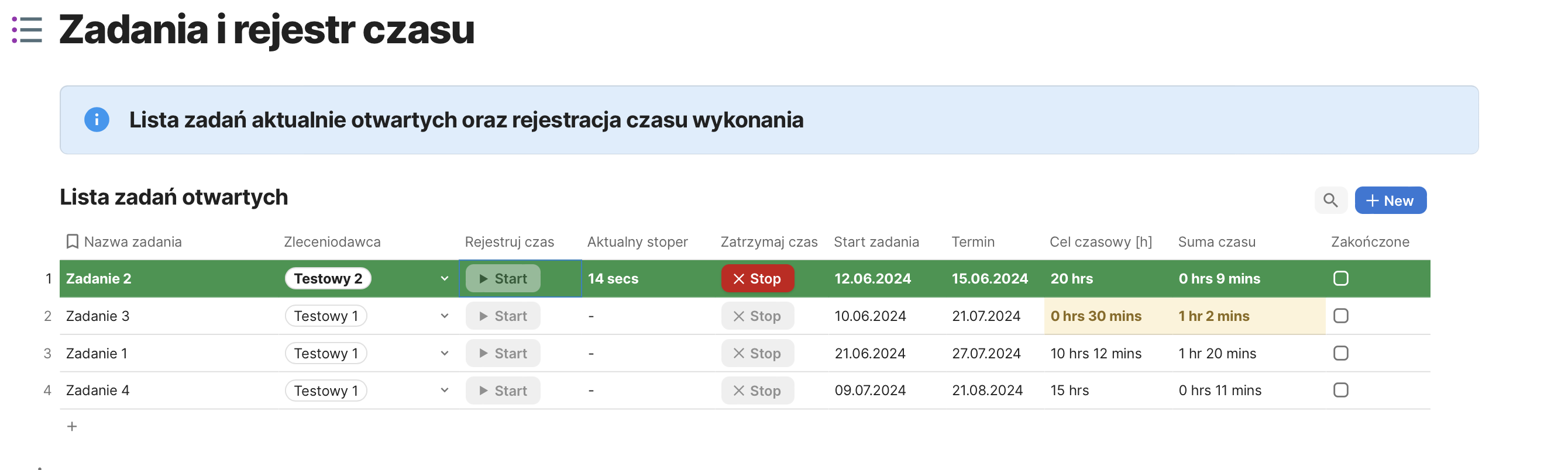
Task: Mark Zadanie 2 as Zakończone
Action: (x=1340, y=278)
